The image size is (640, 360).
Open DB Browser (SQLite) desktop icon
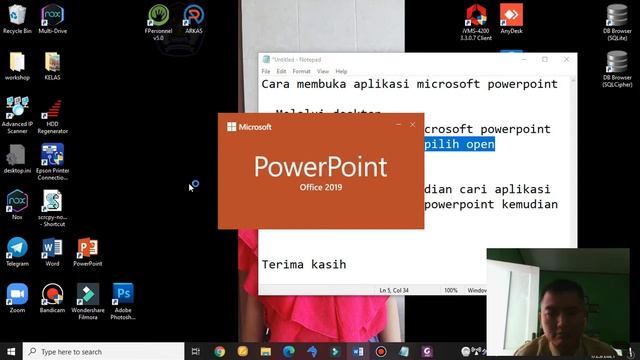click(x=617, y=22)
